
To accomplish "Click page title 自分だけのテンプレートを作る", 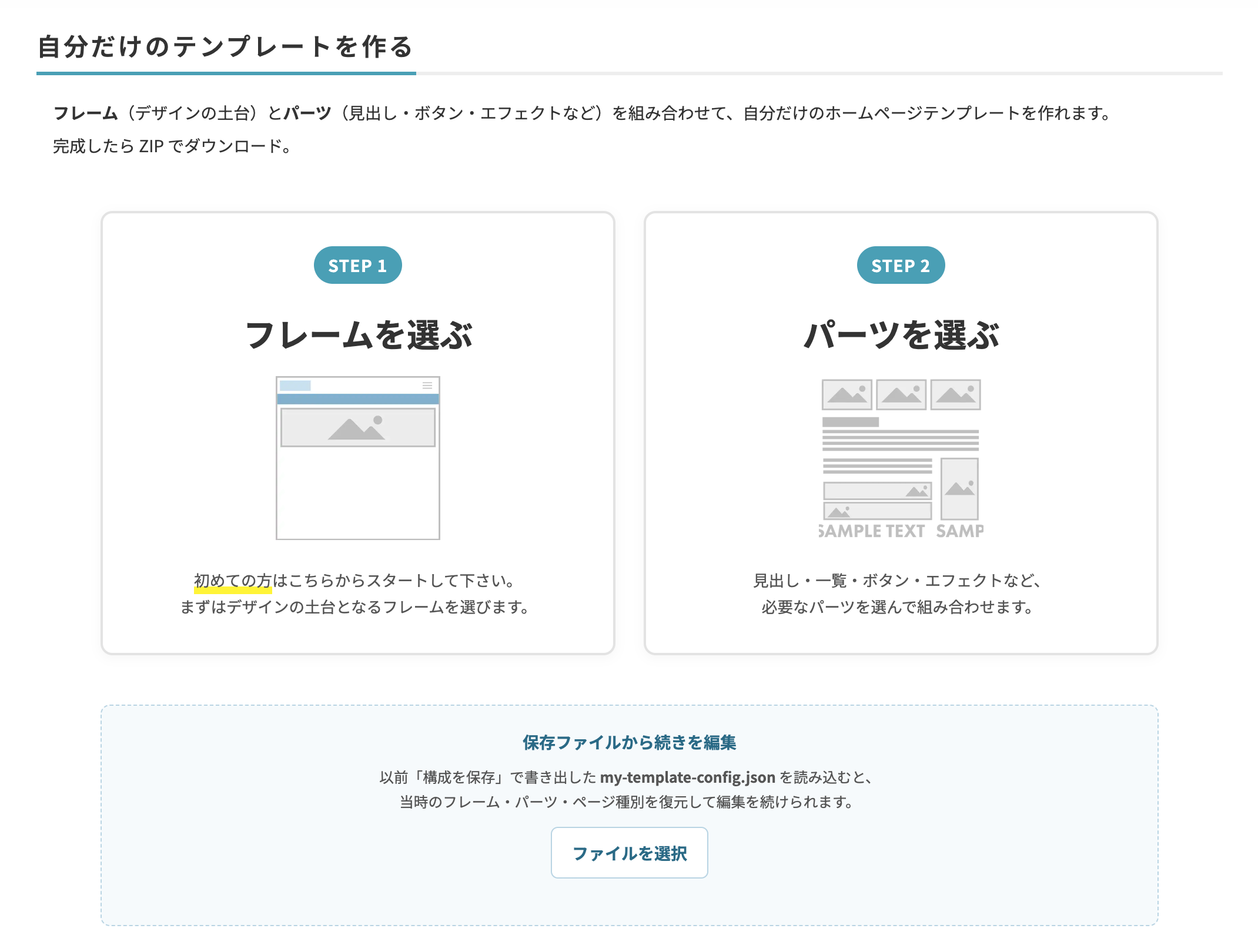I will (226, 47).
